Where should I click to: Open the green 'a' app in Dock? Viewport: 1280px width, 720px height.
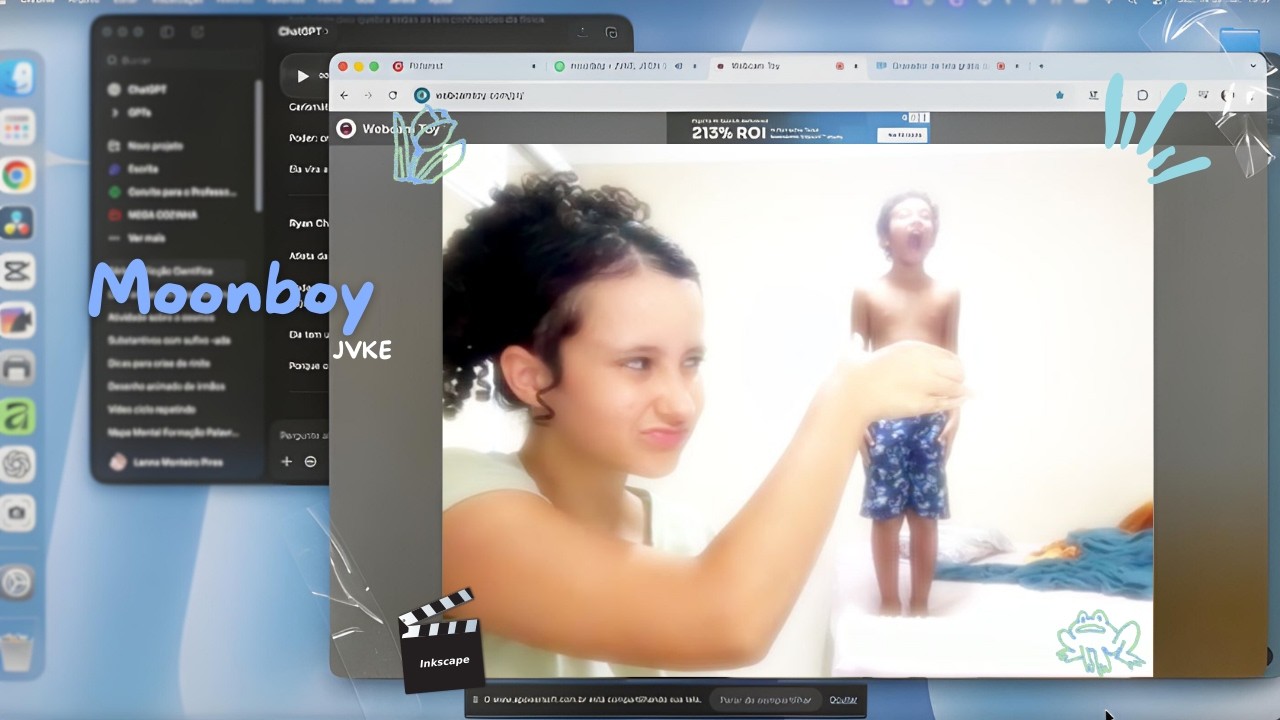18,417
